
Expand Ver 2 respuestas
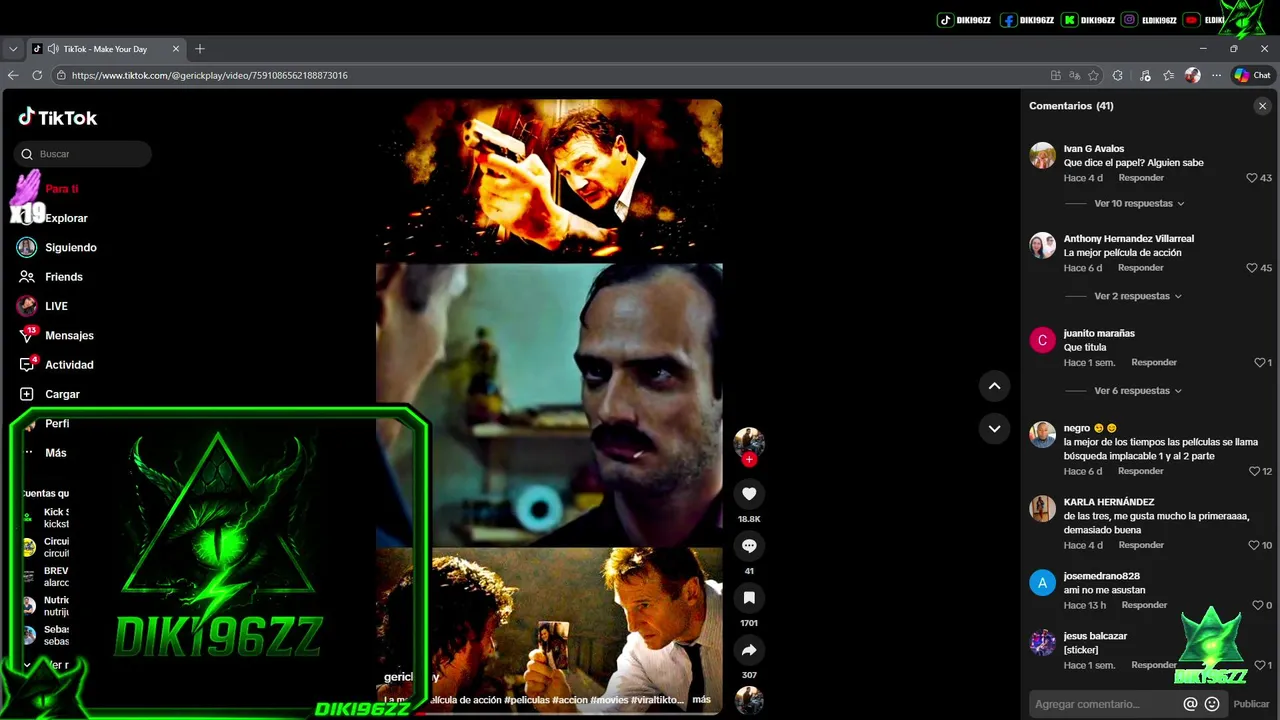(x=1138, y=296)
